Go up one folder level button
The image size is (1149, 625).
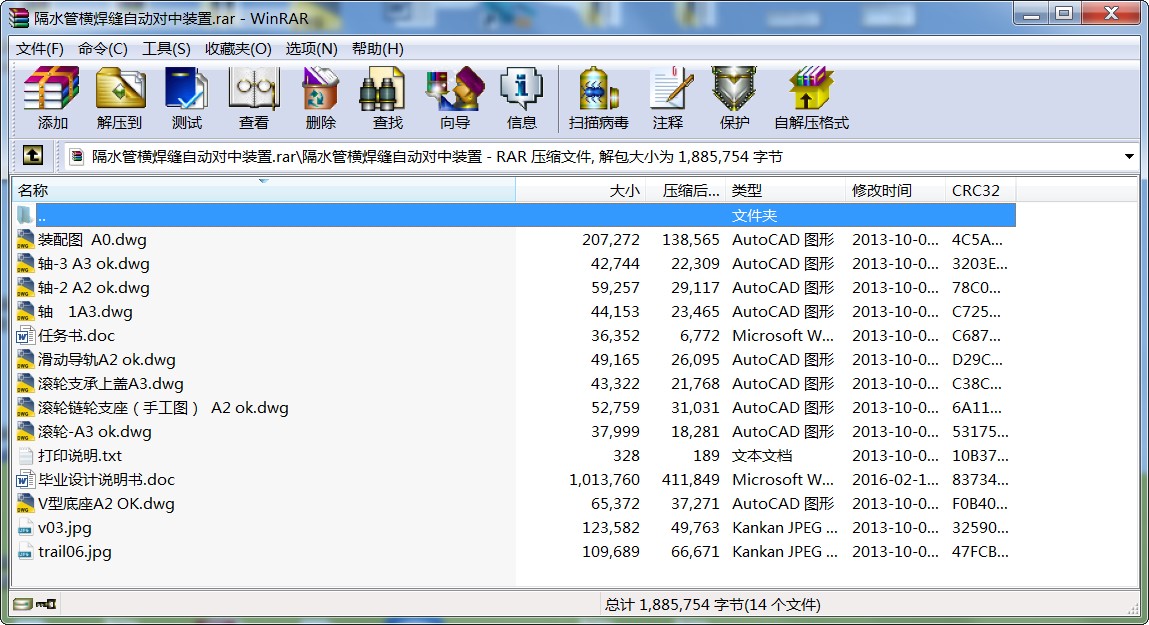(x=32, y=155)
